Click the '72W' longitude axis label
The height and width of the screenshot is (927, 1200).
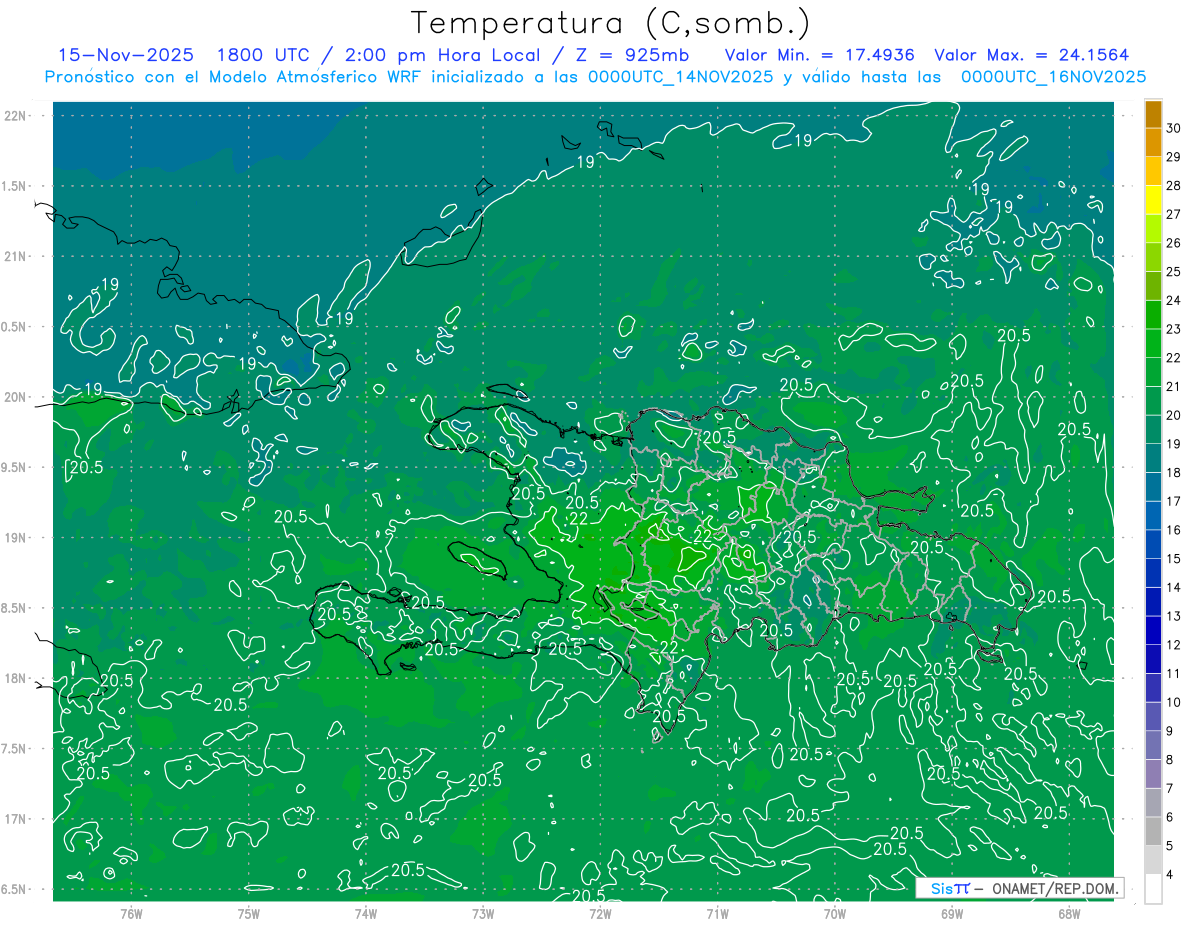[x=600, y=913]
